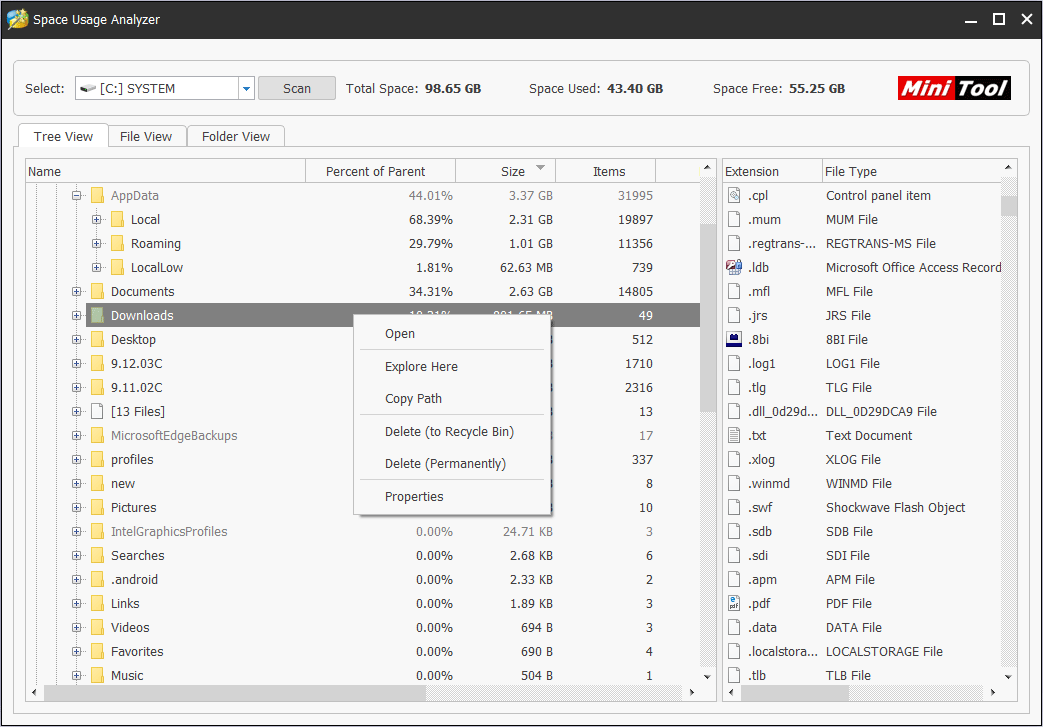Switch to the File View tab

point(146,136)
